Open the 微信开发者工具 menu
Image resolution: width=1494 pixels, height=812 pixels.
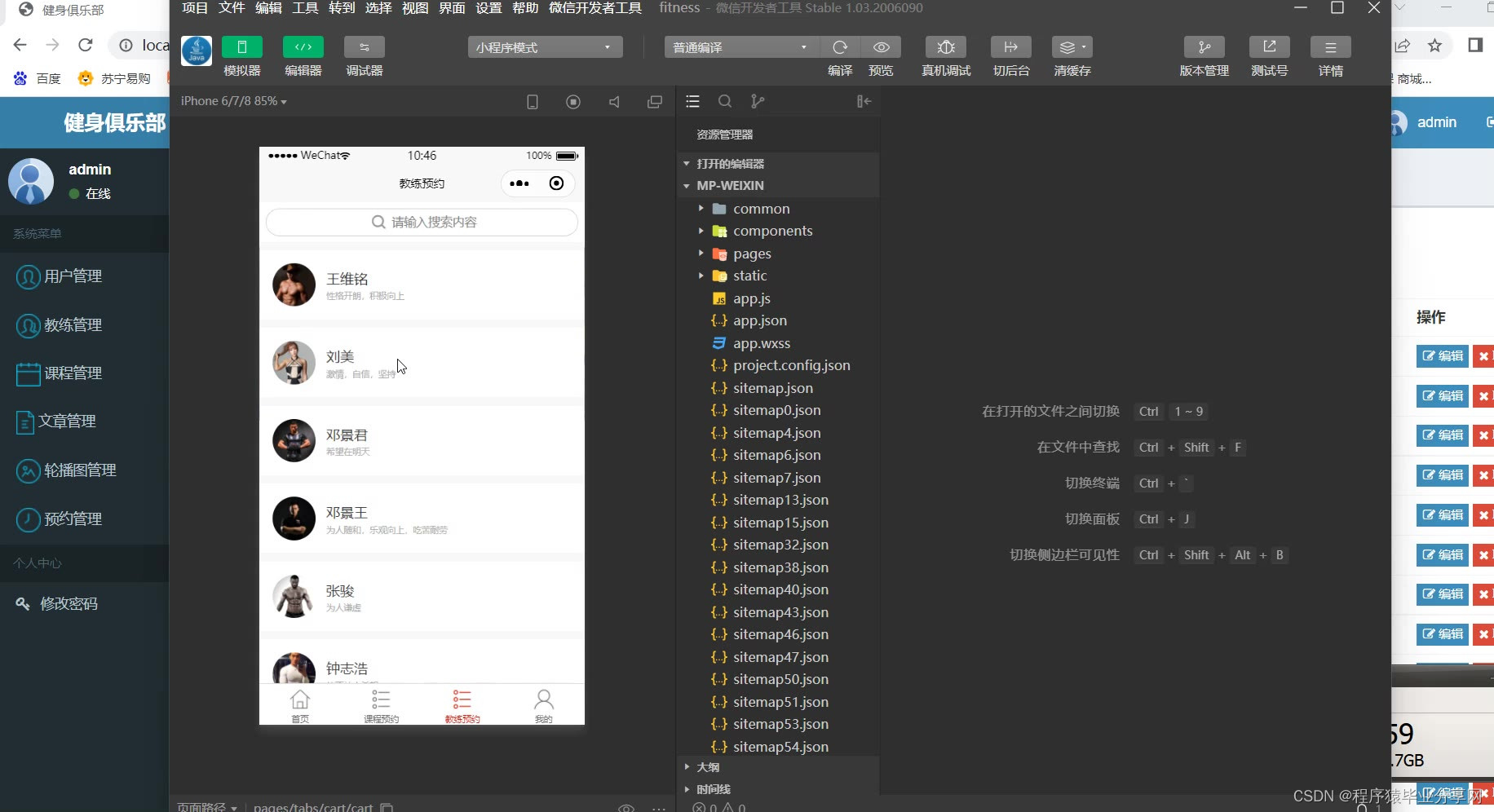[x=595, y=8]
